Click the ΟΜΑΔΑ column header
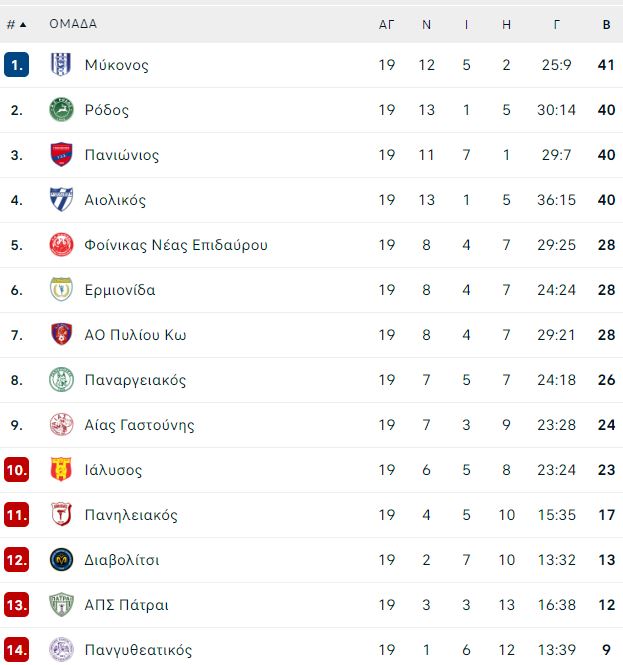 pos(73,24)
